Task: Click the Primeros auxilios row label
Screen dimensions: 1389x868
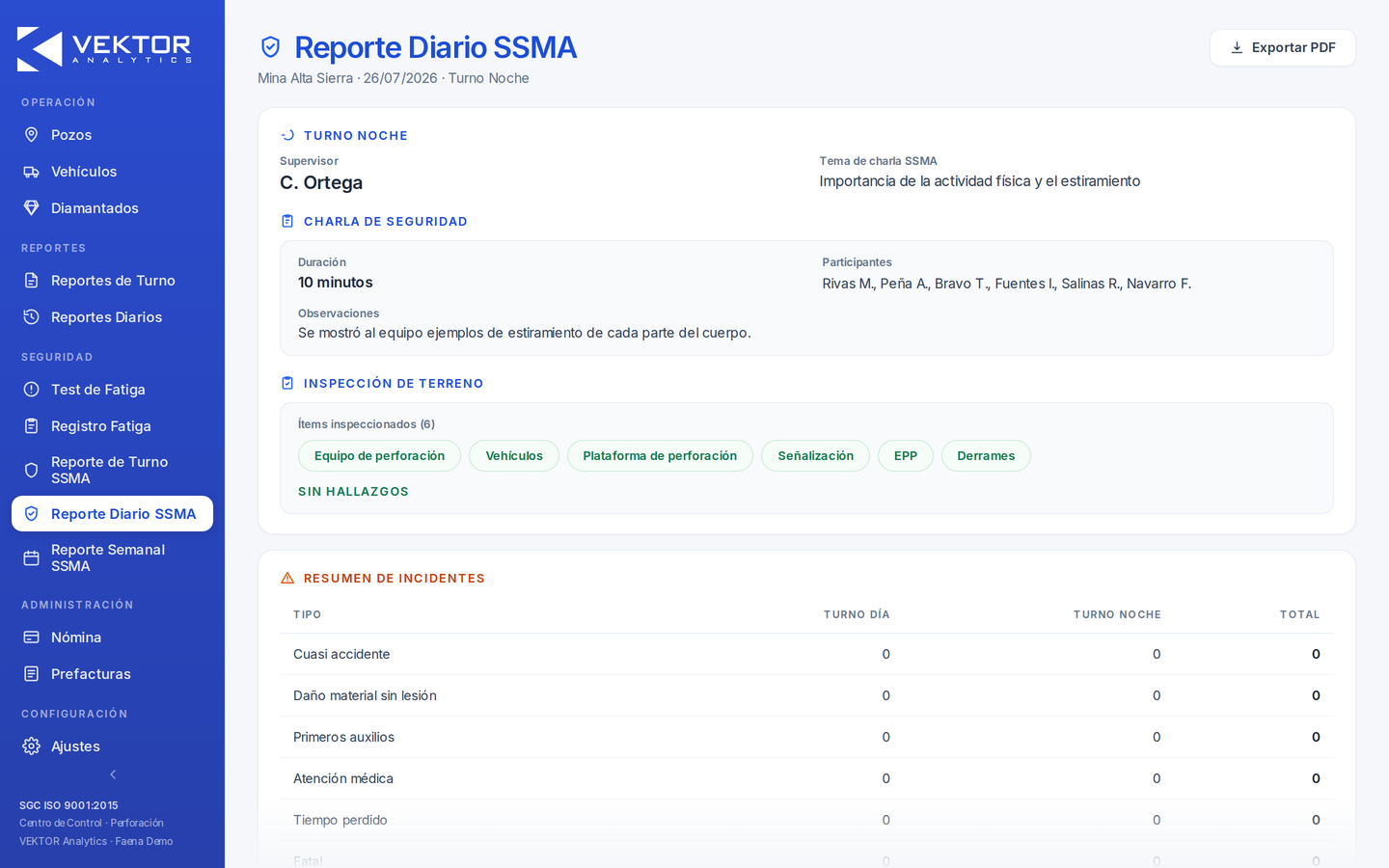Action: pyautogui.click(x=343, y=737)
